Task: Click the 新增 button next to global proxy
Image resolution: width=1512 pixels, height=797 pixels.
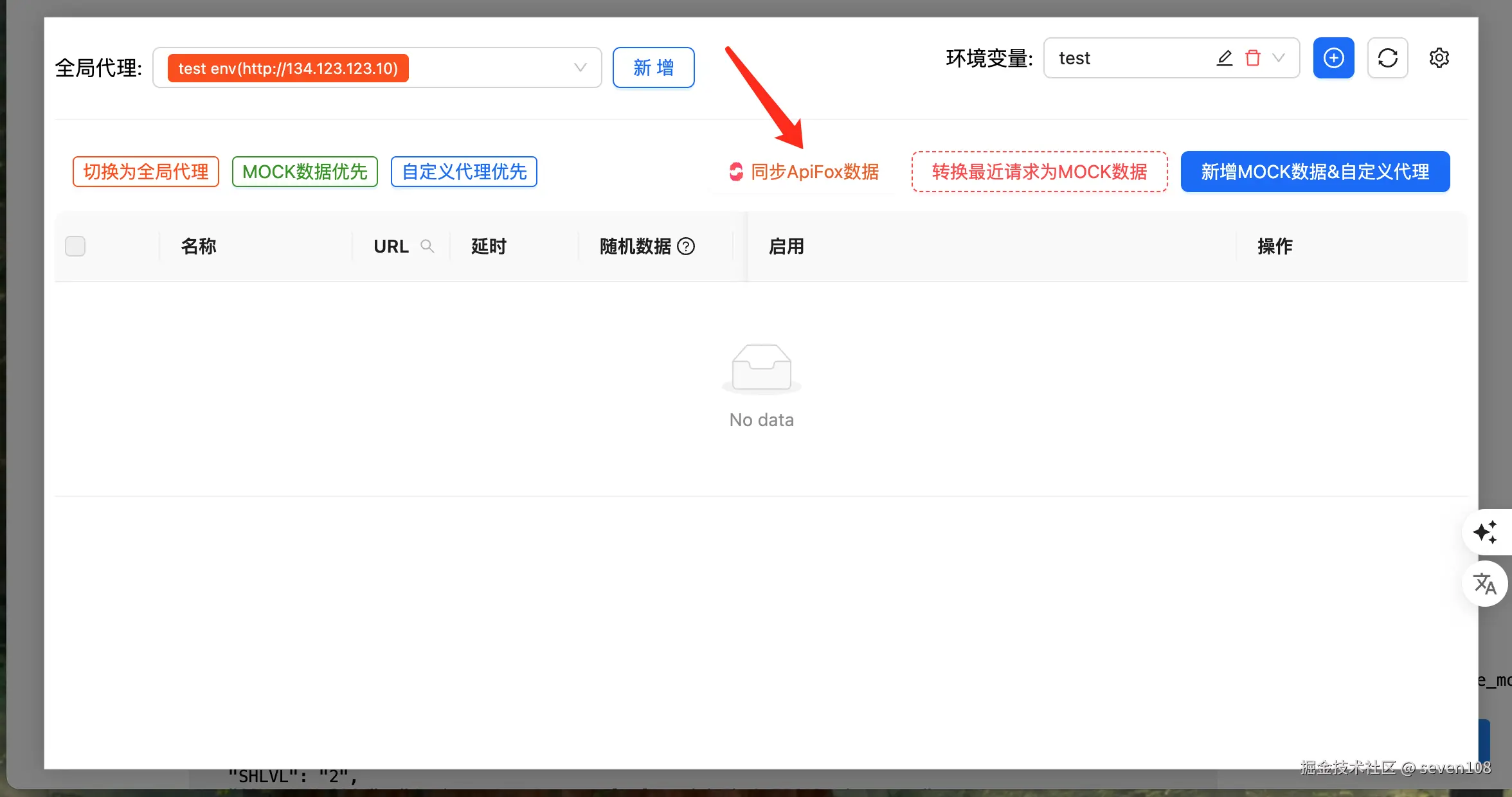Action: point(653,67)
